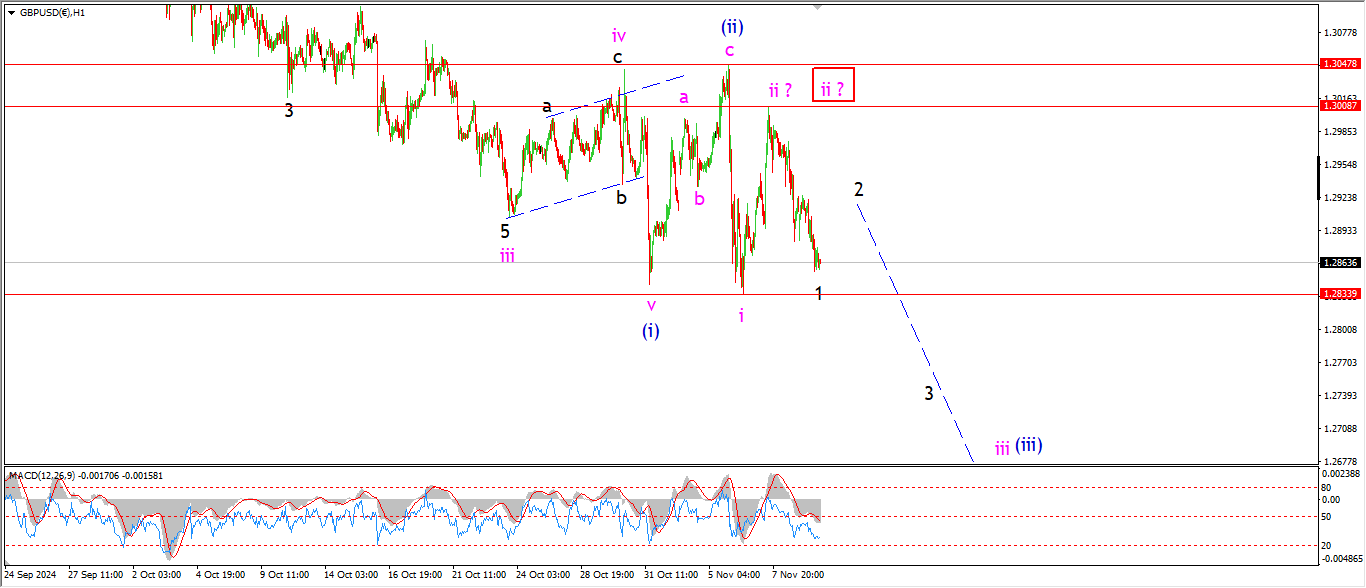The image size is (1366, 588).
Task: Select the black wave label 1
Action: [819, 293]
